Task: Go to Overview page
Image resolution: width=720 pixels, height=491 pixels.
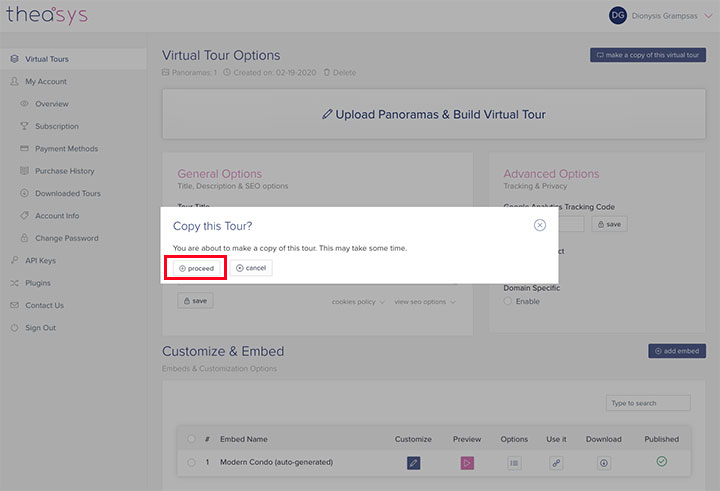Action: point(51,104)
